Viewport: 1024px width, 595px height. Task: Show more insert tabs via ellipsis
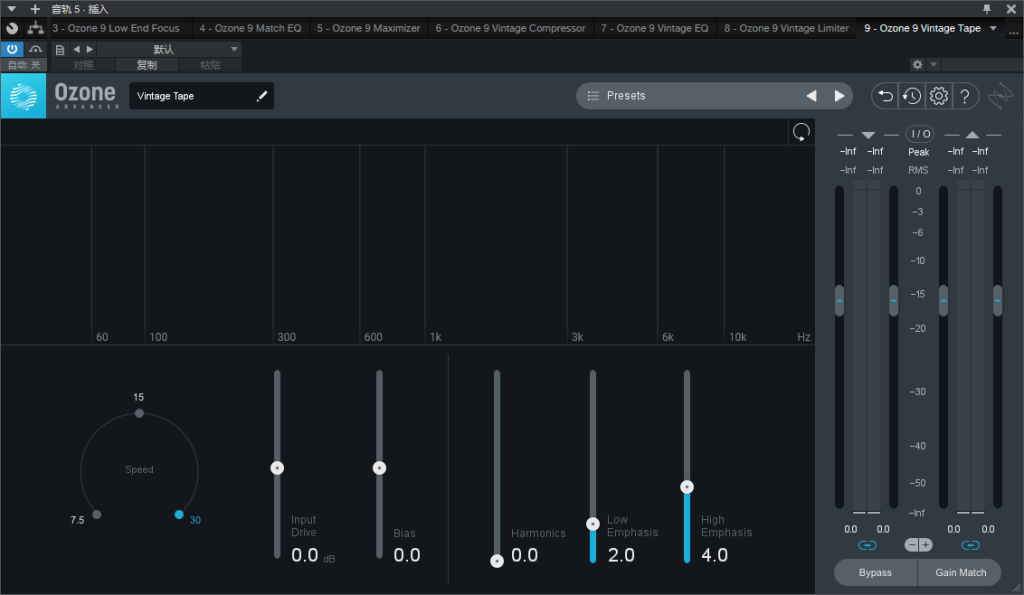pyautogui.click(x=1014, y=30)
